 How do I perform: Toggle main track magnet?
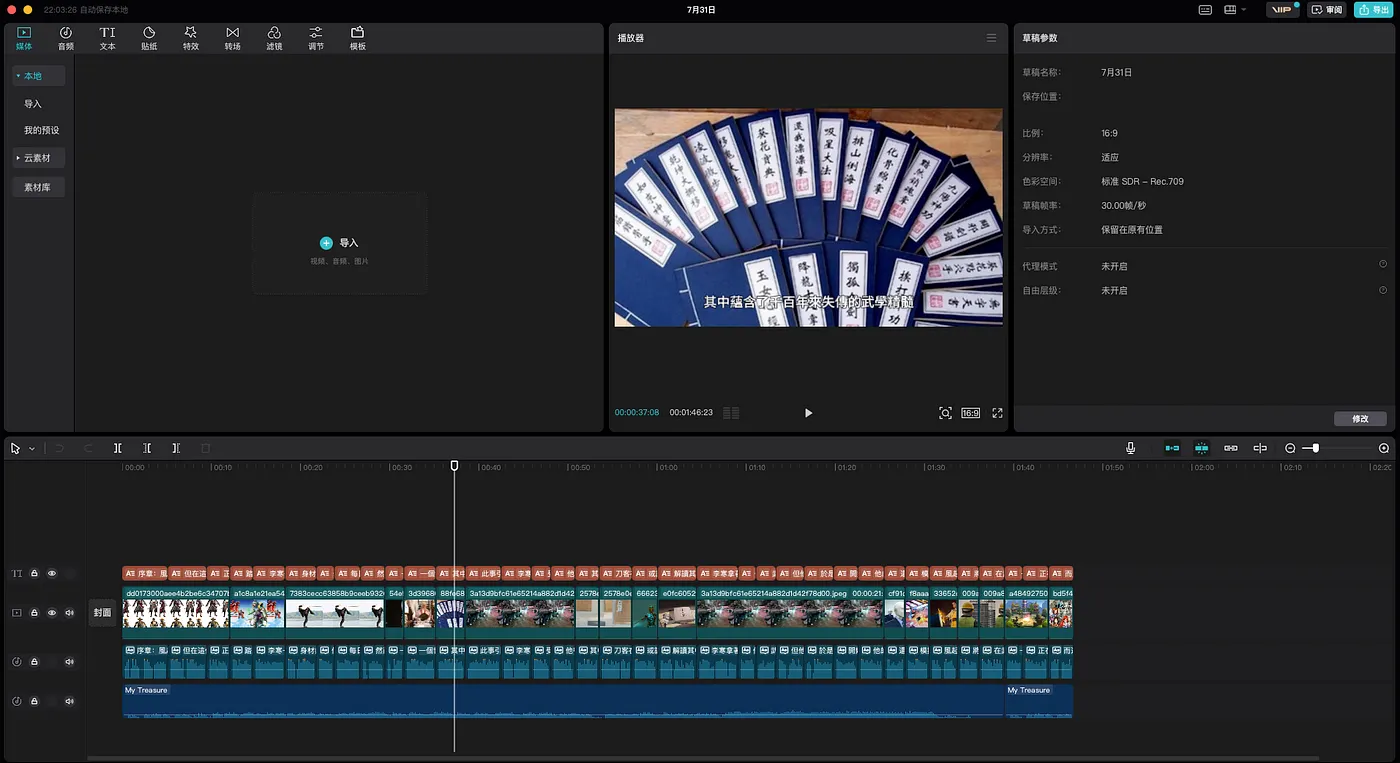tap(1172, 448)
